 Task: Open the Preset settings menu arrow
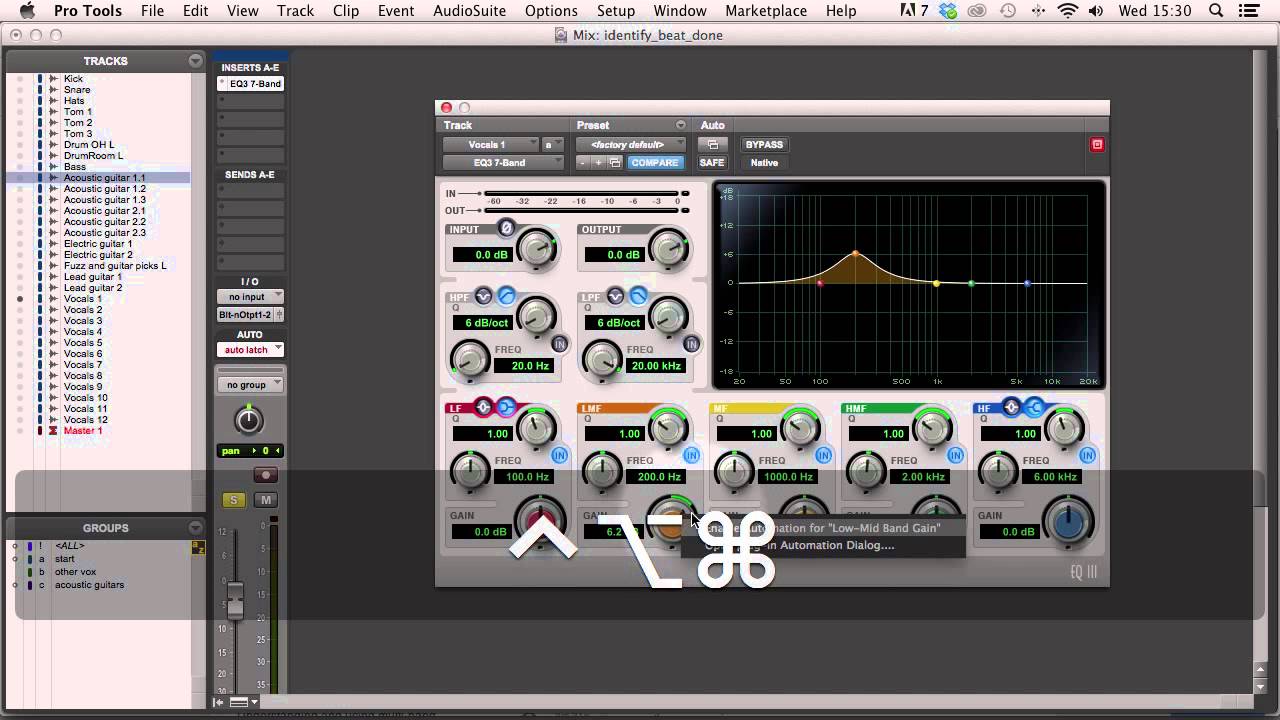point(681,125)
